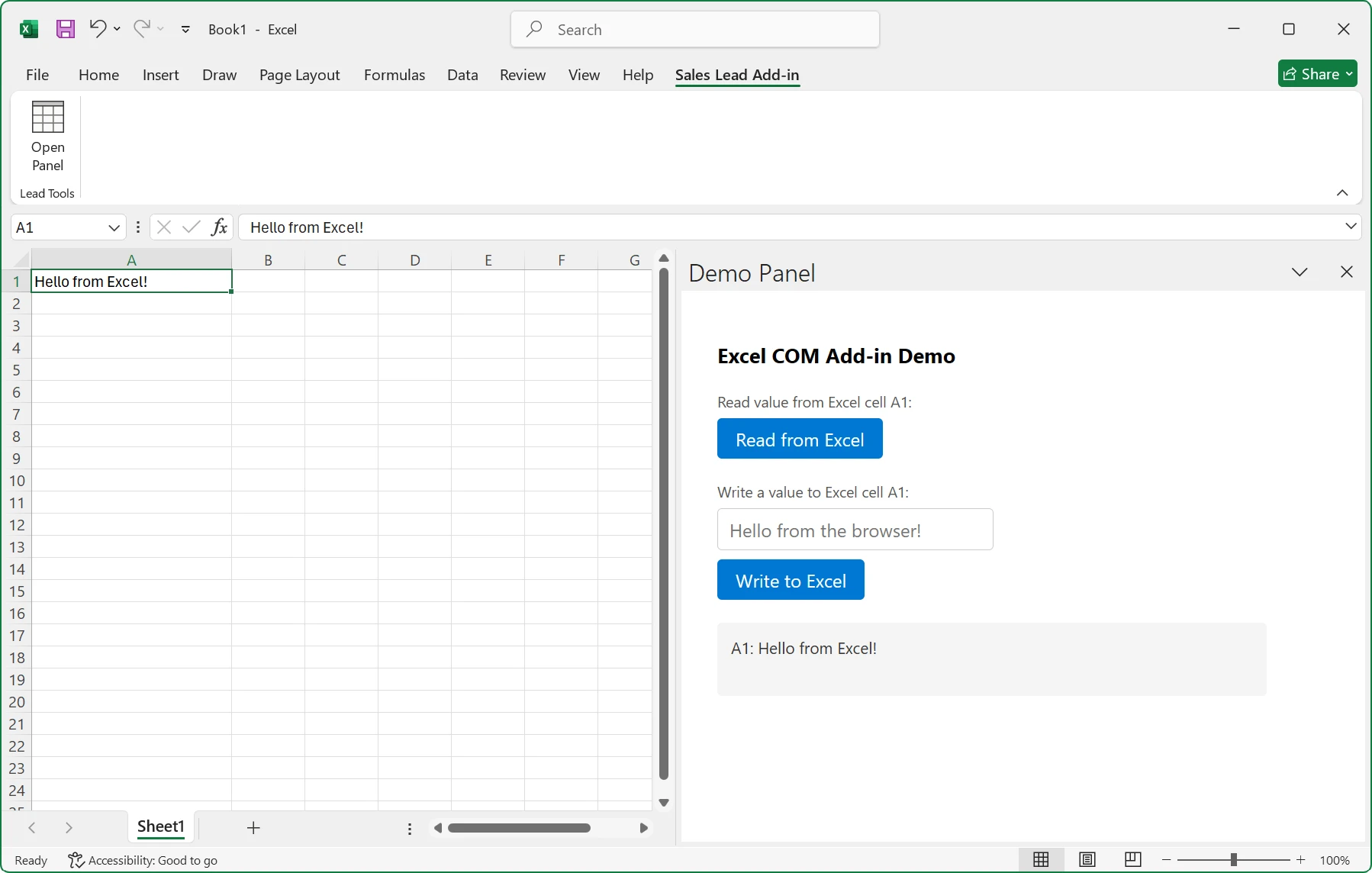Screen dimensions: 1372x873
Task: Click the Undo icon
Action: point(97,28)
